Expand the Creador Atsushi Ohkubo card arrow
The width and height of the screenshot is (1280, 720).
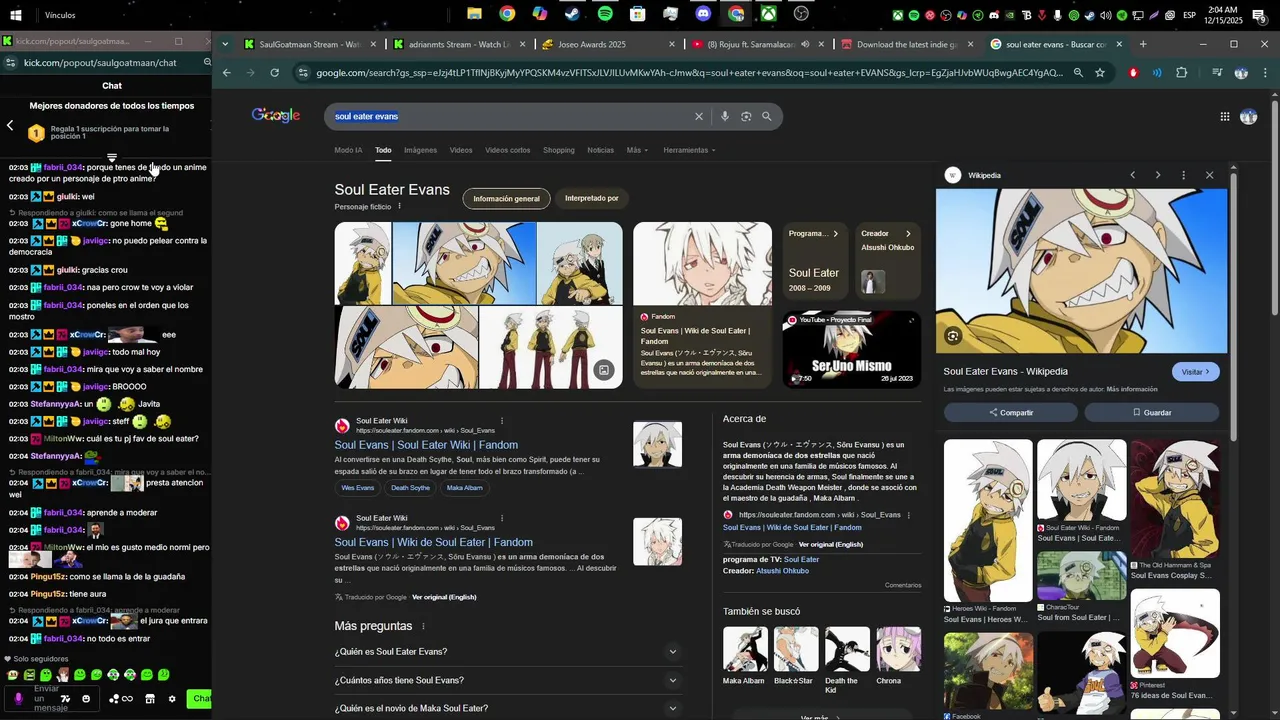point(908,234)
